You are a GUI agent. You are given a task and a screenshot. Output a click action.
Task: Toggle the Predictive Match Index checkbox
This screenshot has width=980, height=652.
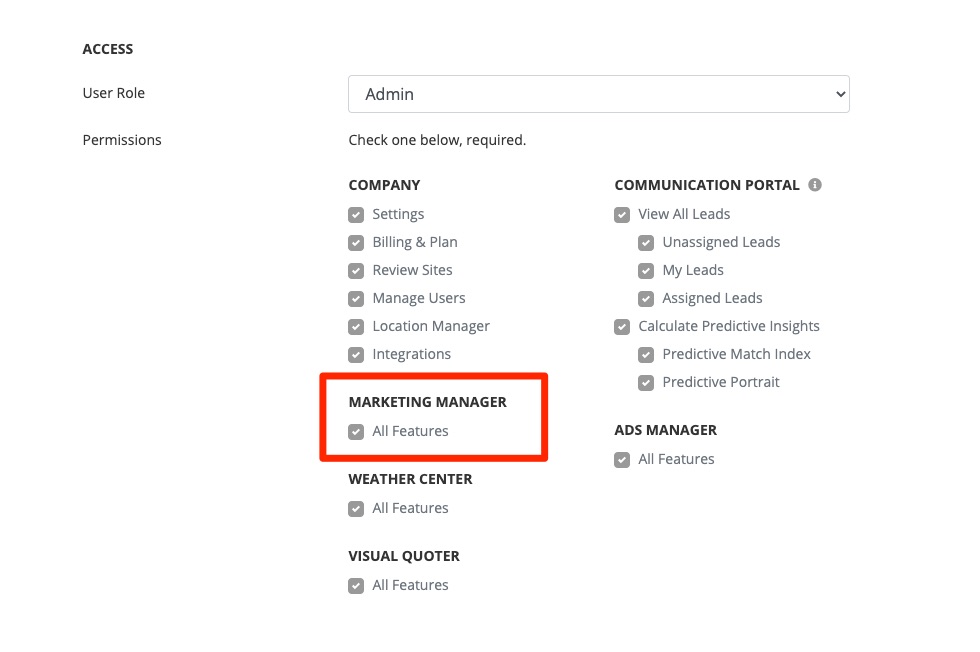click(646, 354)
